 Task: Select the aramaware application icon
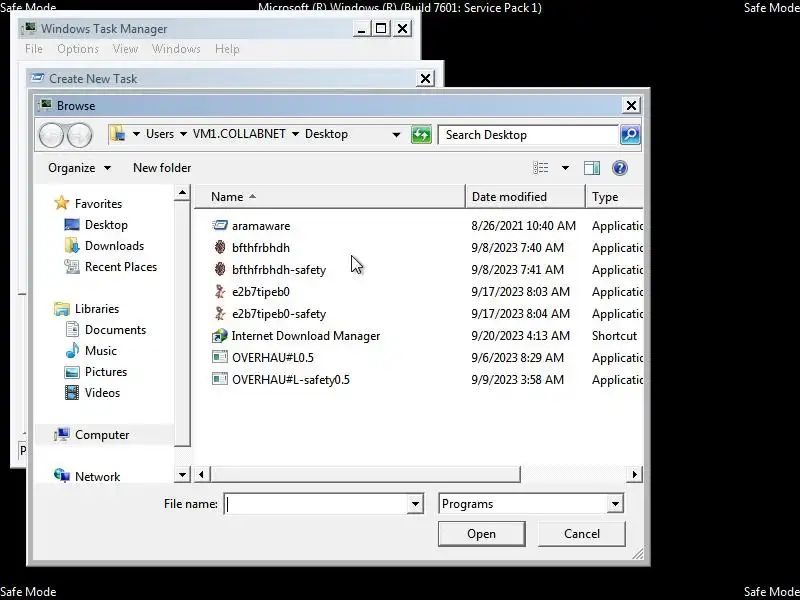pos(219,225)
